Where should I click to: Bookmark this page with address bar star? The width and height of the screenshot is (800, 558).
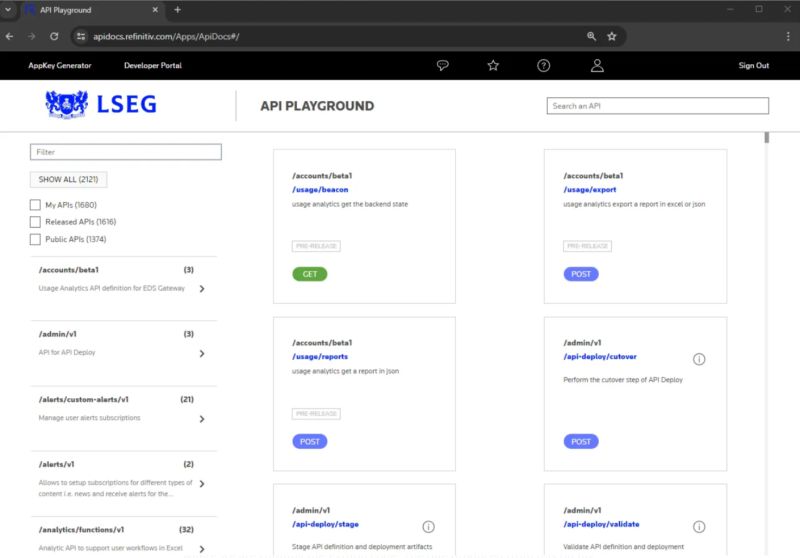click(612, 36)
